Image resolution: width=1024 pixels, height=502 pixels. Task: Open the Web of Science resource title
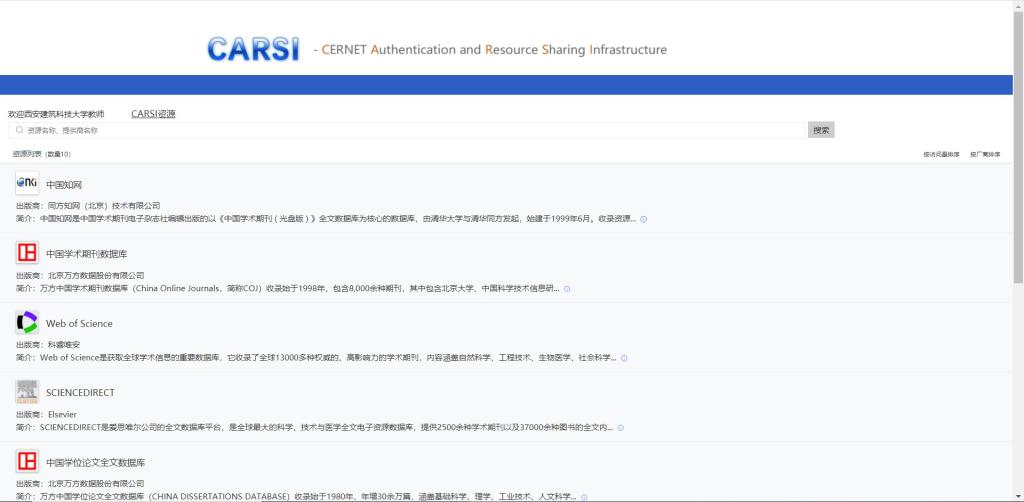tap(79, 324)
